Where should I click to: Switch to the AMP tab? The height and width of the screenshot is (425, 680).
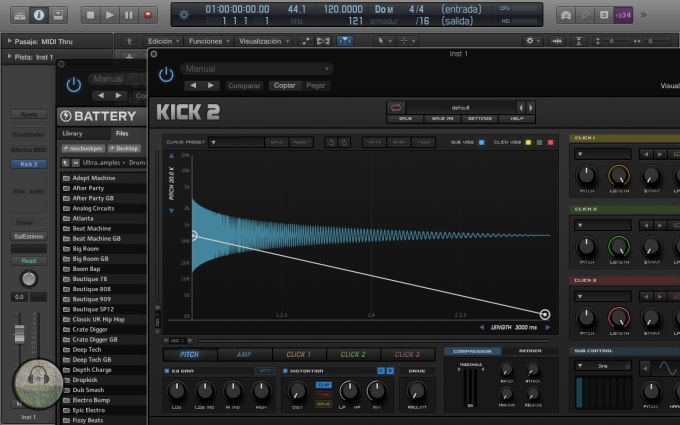coord(244,354)
